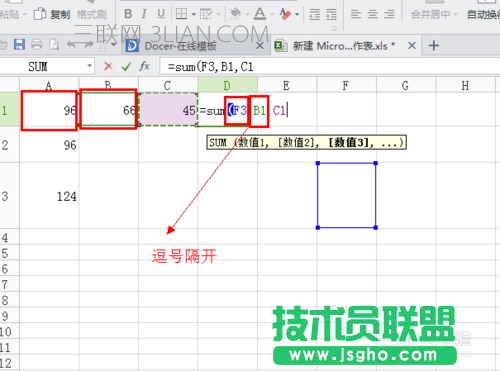Align cell text to the right

tap(389, 14)
